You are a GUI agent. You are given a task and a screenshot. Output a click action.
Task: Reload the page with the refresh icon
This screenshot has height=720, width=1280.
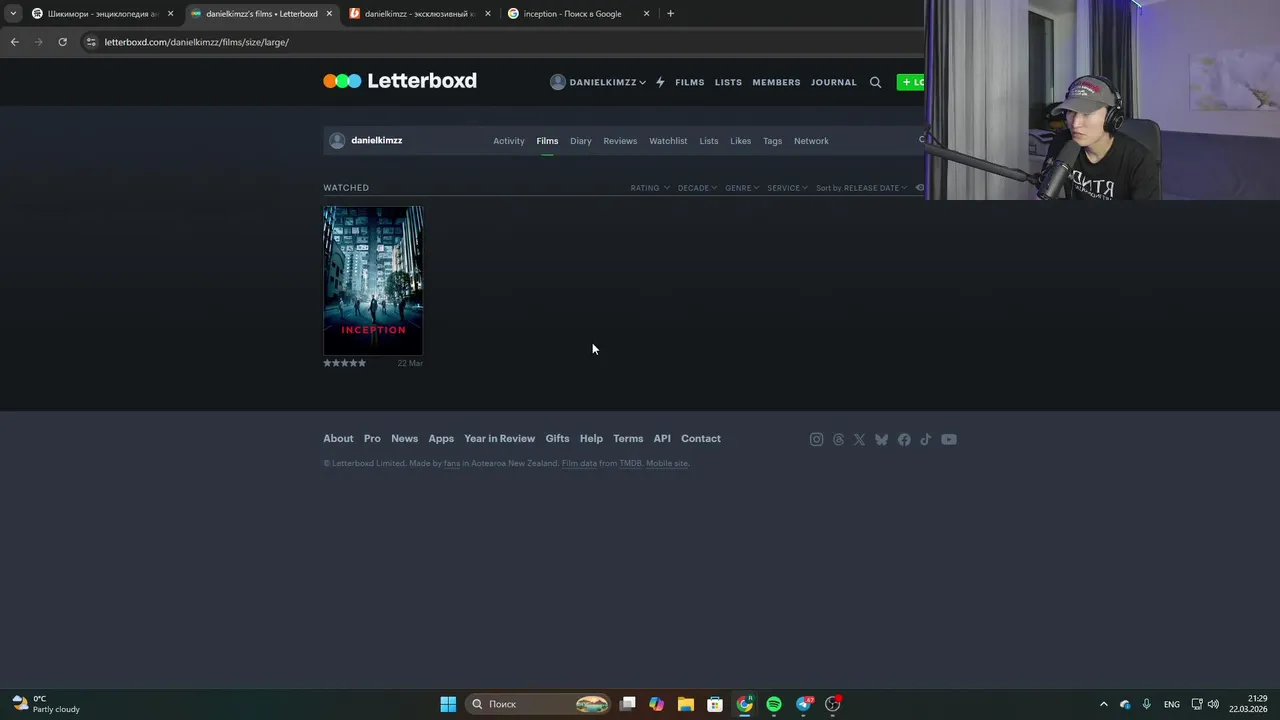62,42
